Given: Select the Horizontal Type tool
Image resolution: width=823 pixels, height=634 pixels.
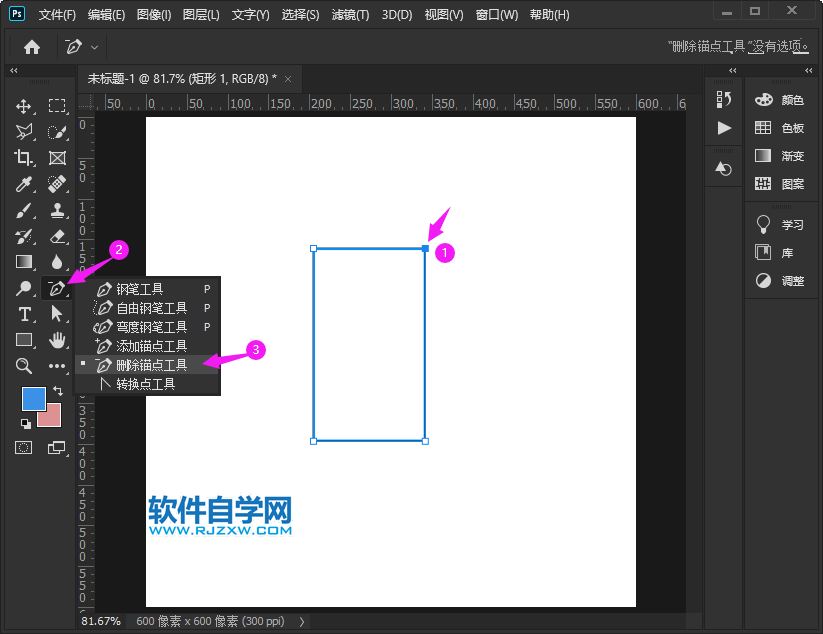Looking at the screenshot, I should tap(24, 313).
